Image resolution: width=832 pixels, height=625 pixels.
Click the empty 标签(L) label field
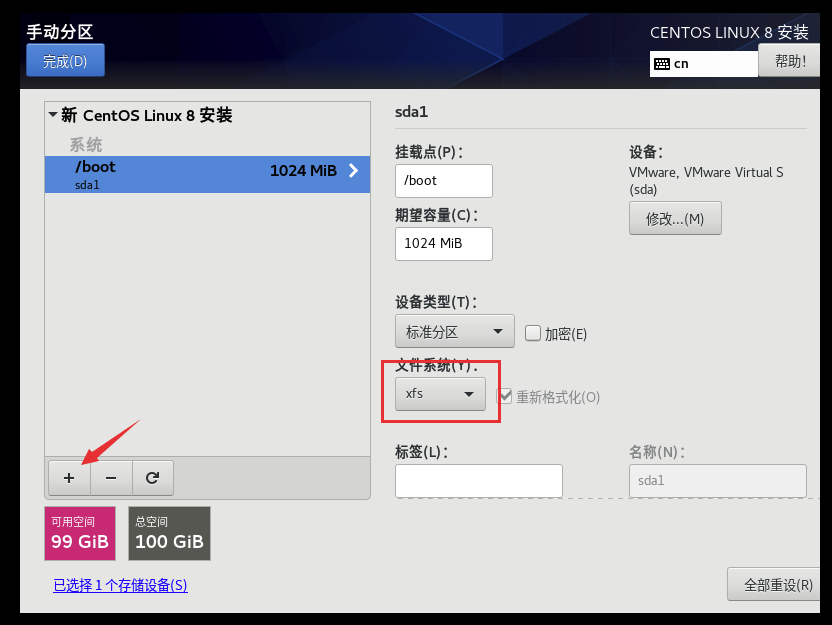click(479, 481)
